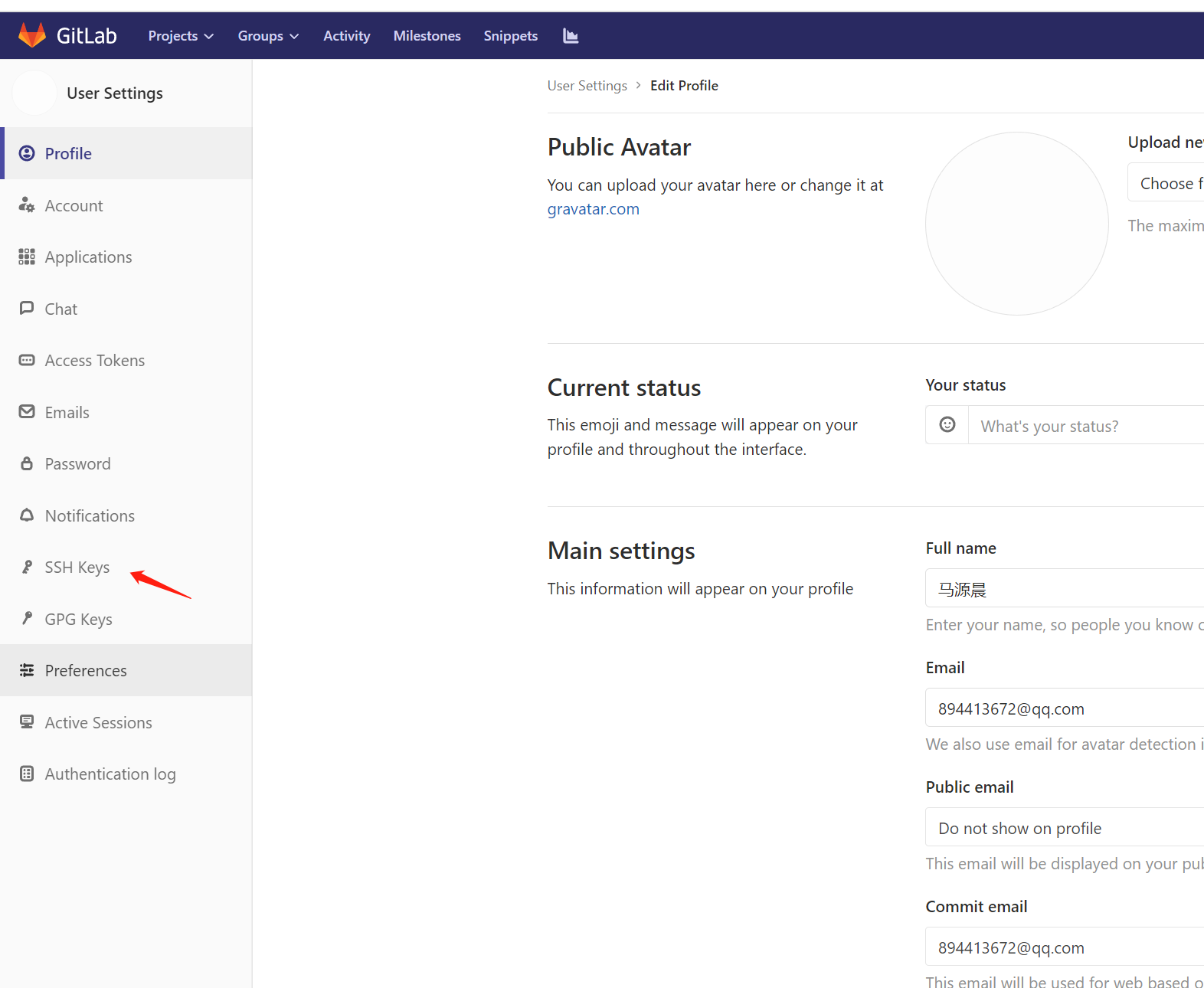1204x988 pixels.
Task: Click the GitLab fox logo
Action: point(32,35)
